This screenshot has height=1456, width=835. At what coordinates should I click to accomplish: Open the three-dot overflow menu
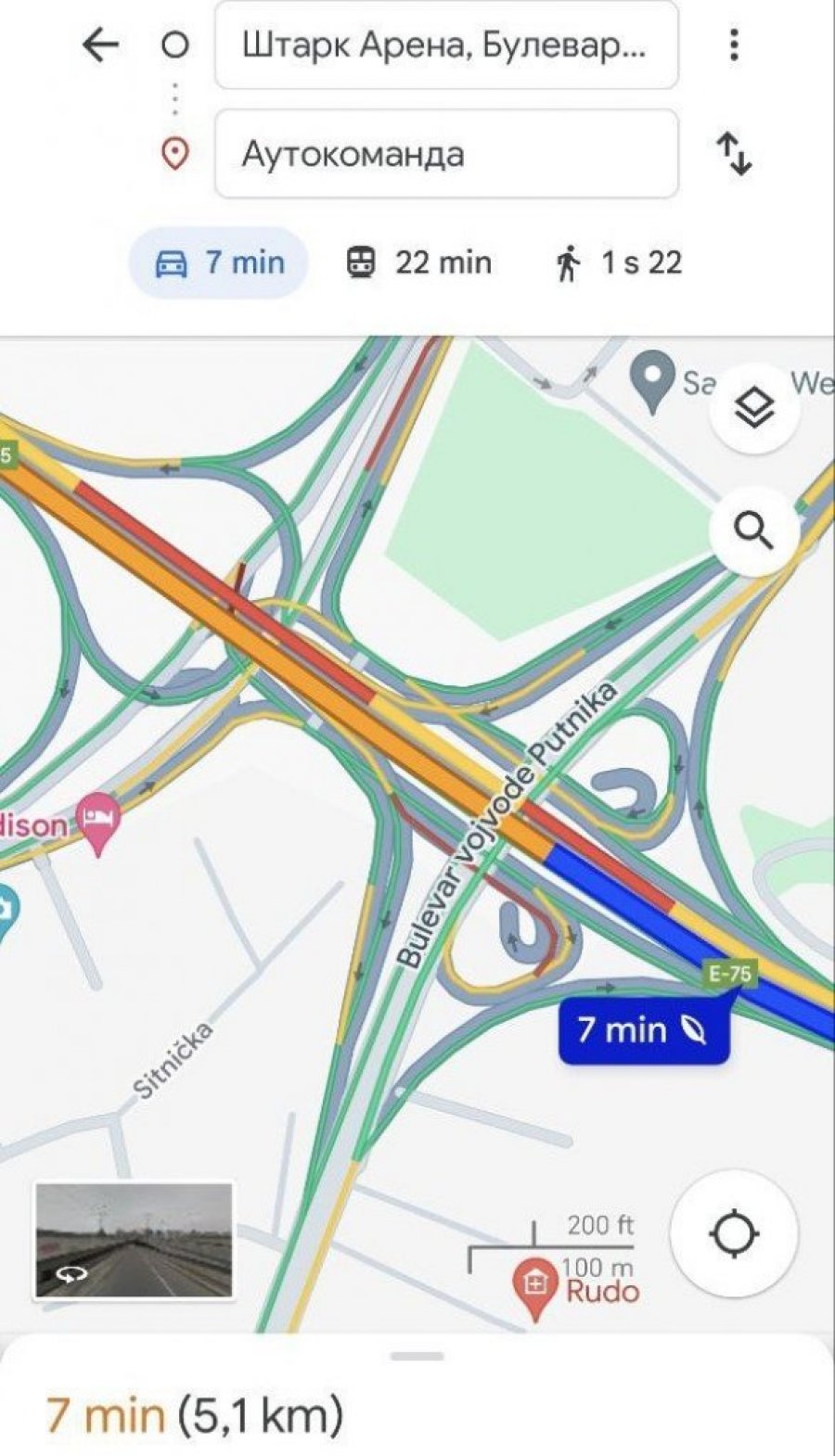click(734, 45)
